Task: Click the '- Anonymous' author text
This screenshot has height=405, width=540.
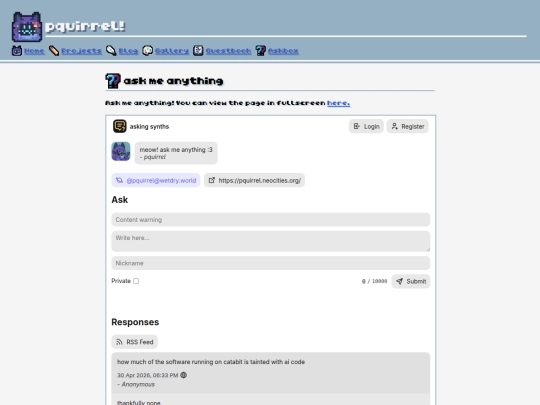Action: point(136,384)
